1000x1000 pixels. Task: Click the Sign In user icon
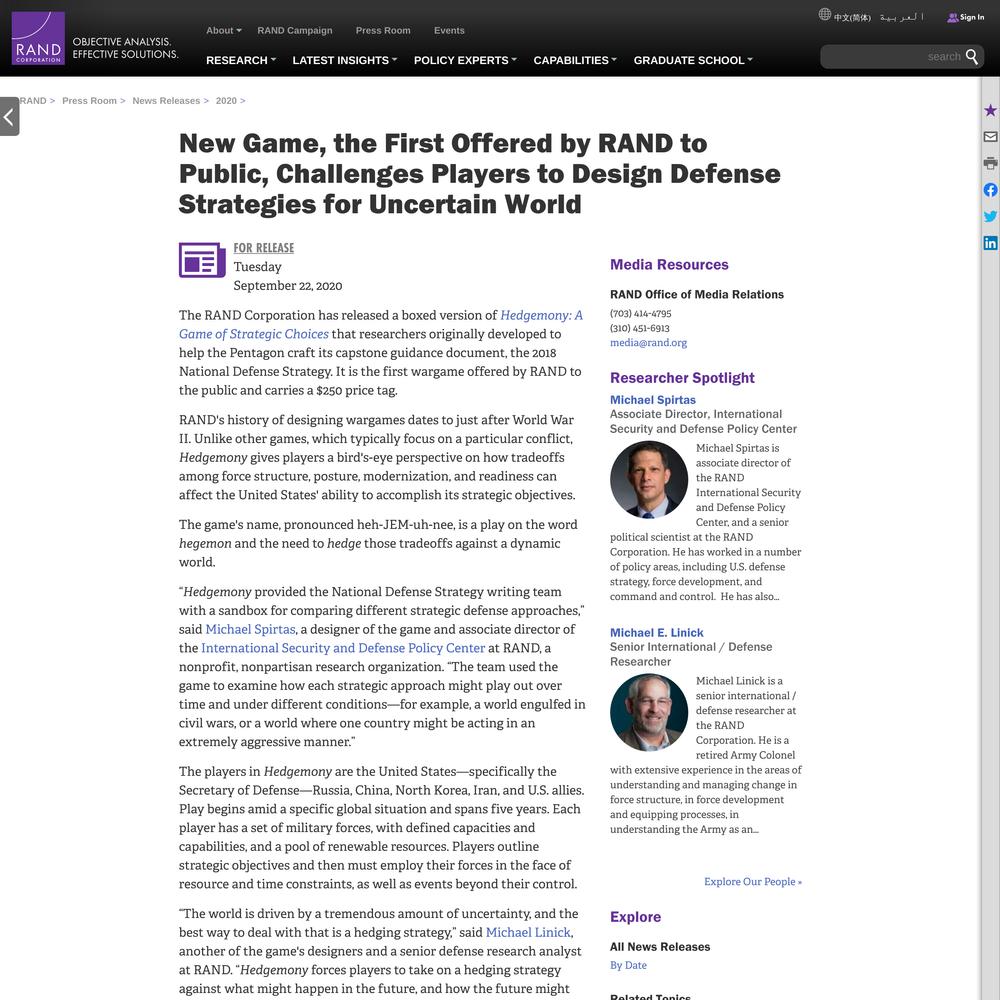(952, 17)
